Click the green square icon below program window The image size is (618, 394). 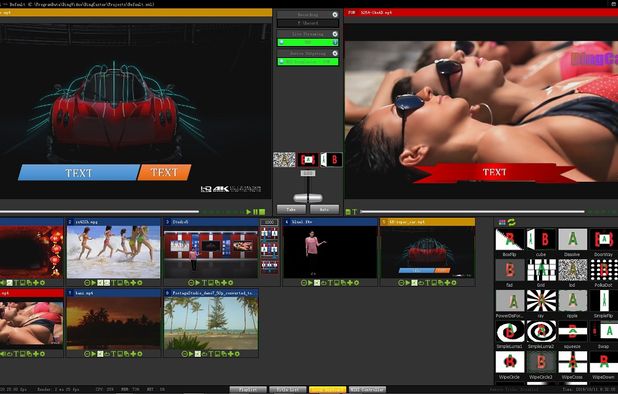coord(348,212)
